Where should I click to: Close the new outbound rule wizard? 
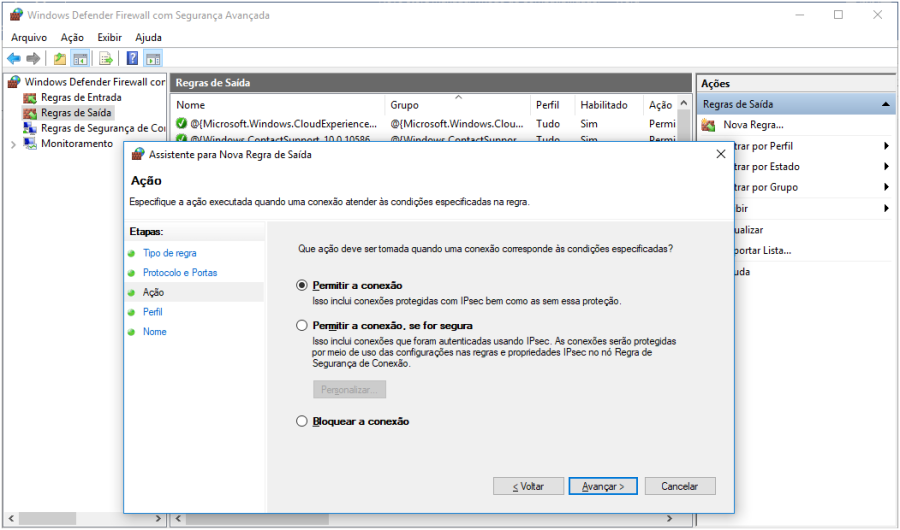[x=721, y=154]
